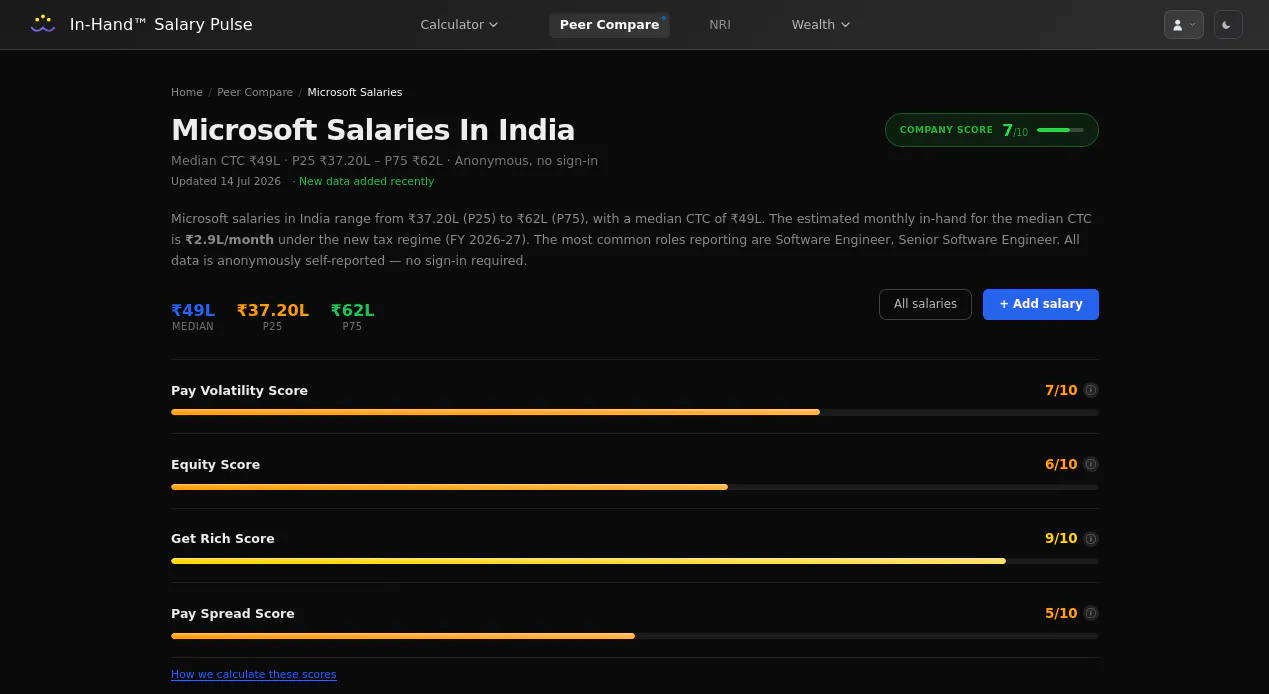1269x694 pixels.
Task: Click the Pay Volatility Score progress bar
Action: pyautogui.click(x=635, y=412)
